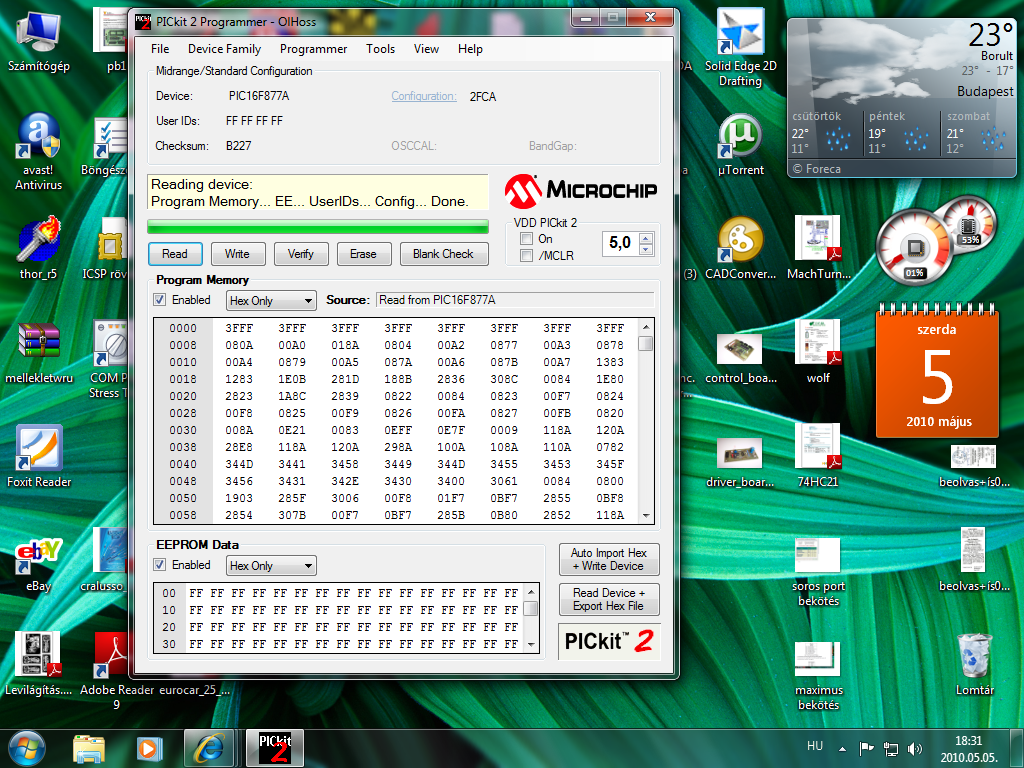Toggle the /MCLR checkbox

coord(526,255)
